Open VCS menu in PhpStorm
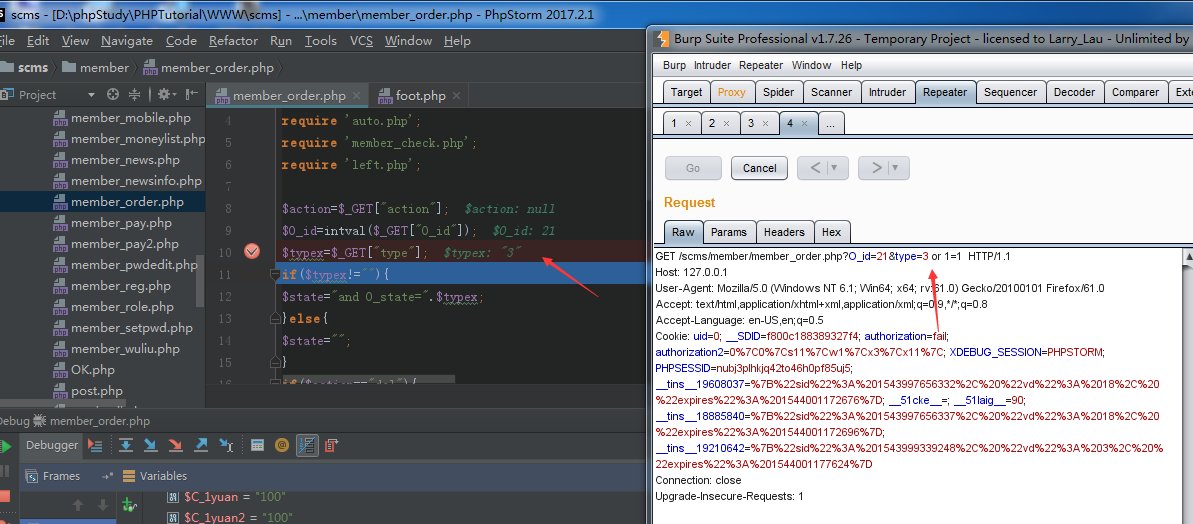 point(361,41)
